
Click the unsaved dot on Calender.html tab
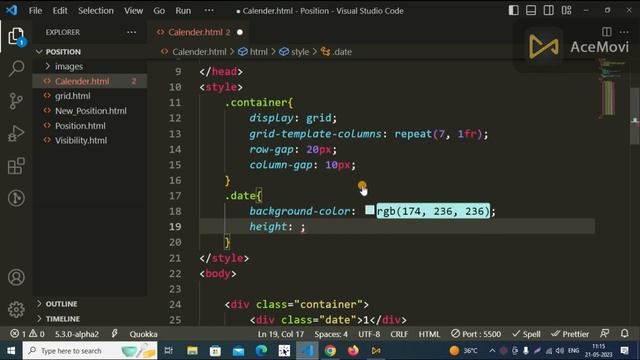tap(240, 32)
